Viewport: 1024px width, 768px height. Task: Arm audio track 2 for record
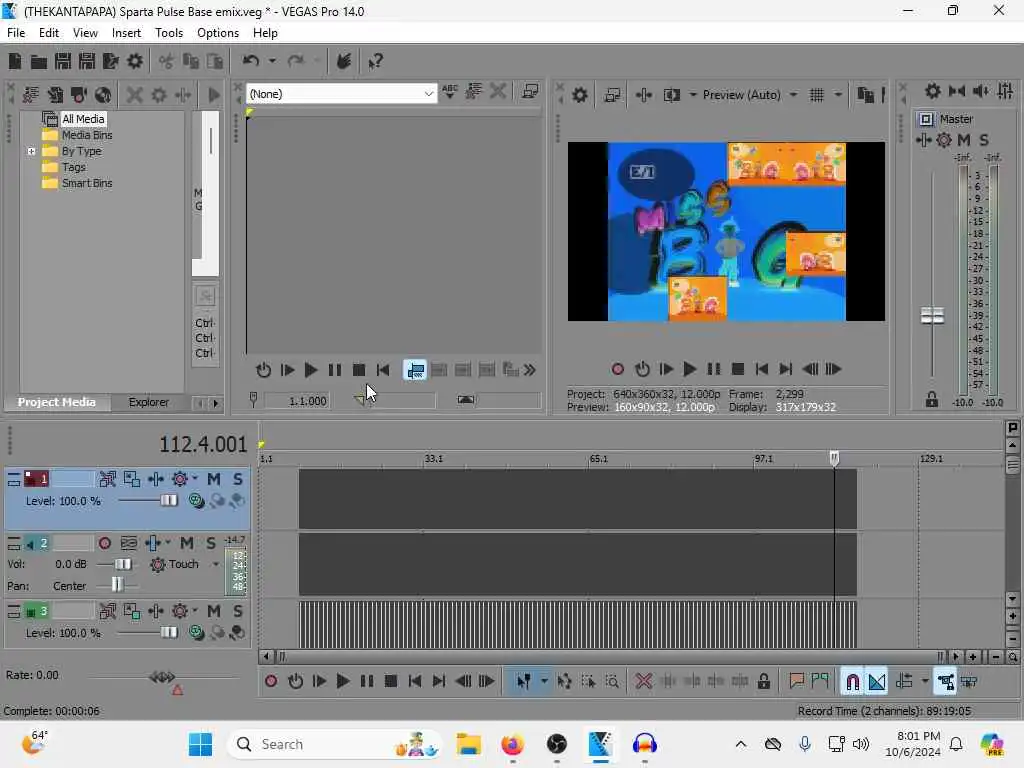point(104,543)
